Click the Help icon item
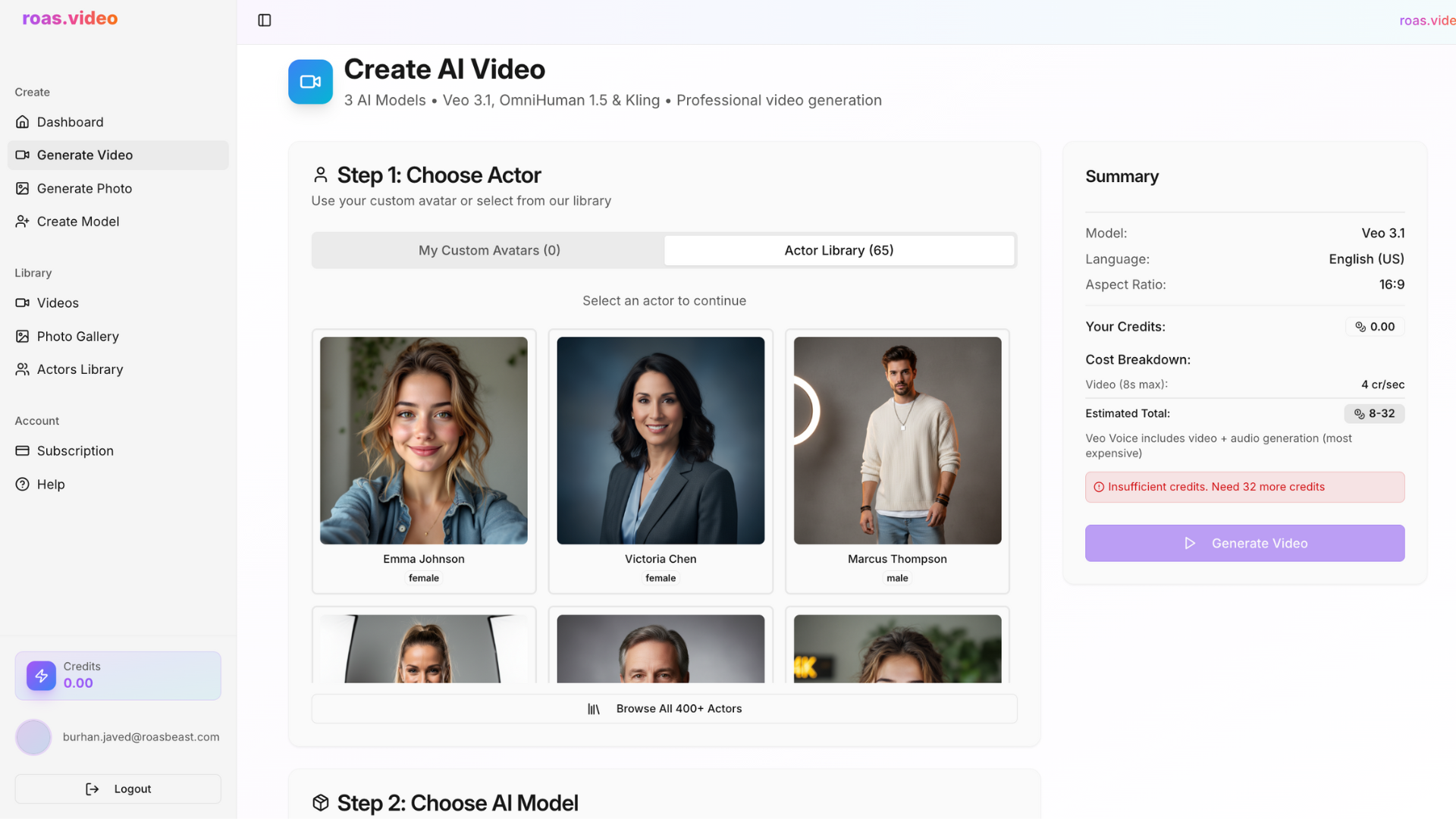1456x819 pixels. [23, 484]
